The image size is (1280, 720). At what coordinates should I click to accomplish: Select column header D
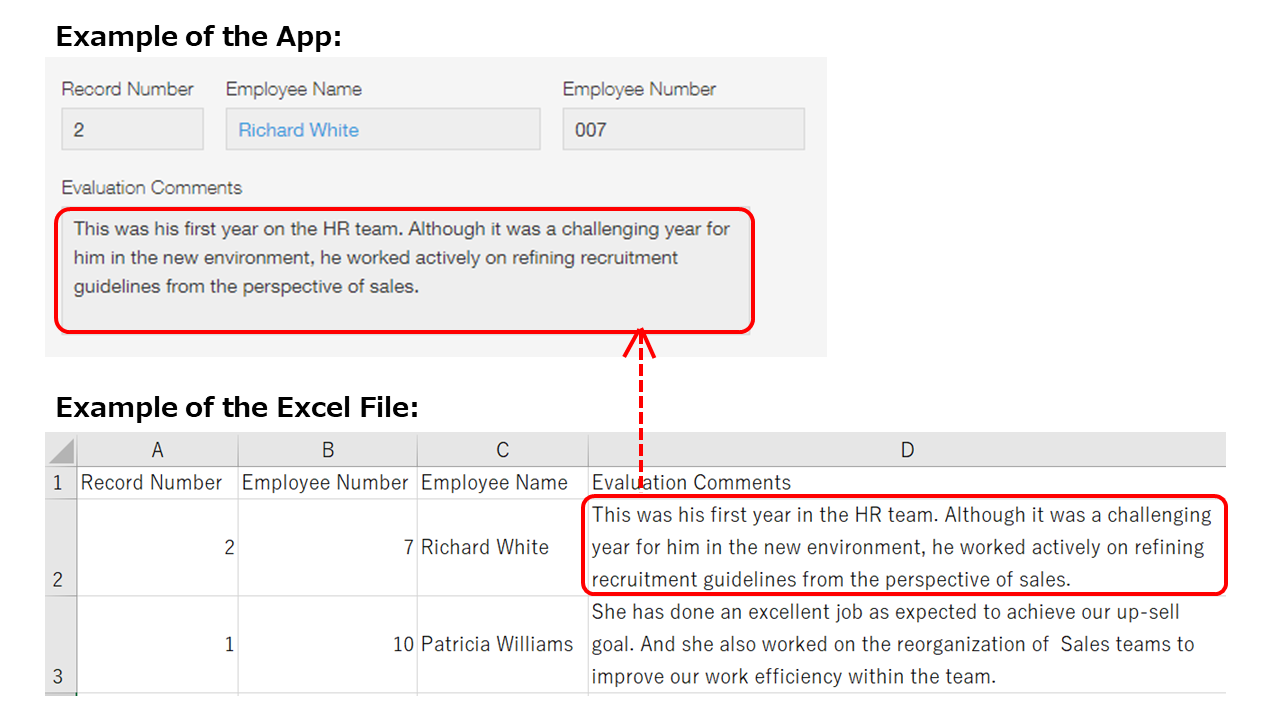(906, 449)
